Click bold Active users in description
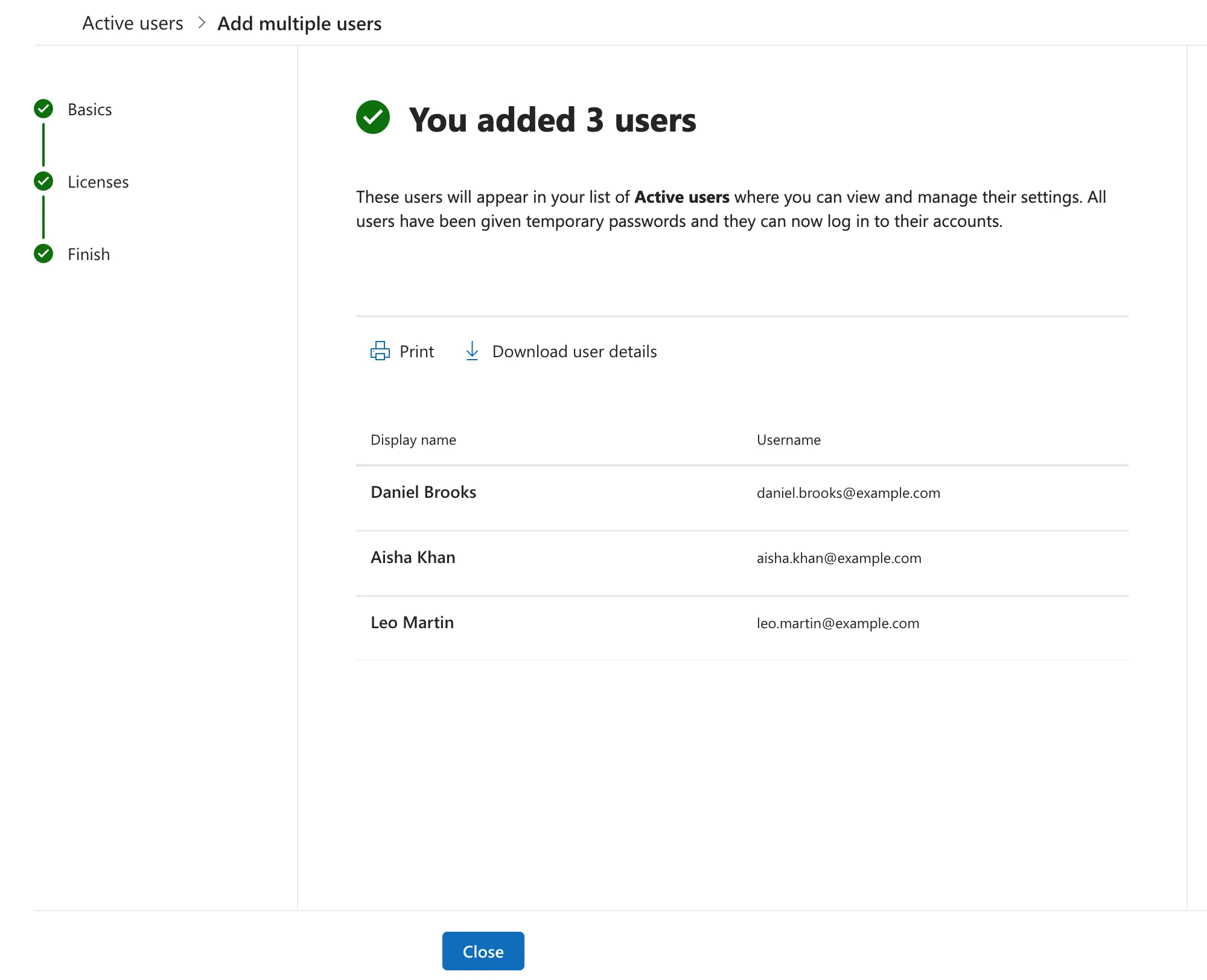 pos(682,197)
